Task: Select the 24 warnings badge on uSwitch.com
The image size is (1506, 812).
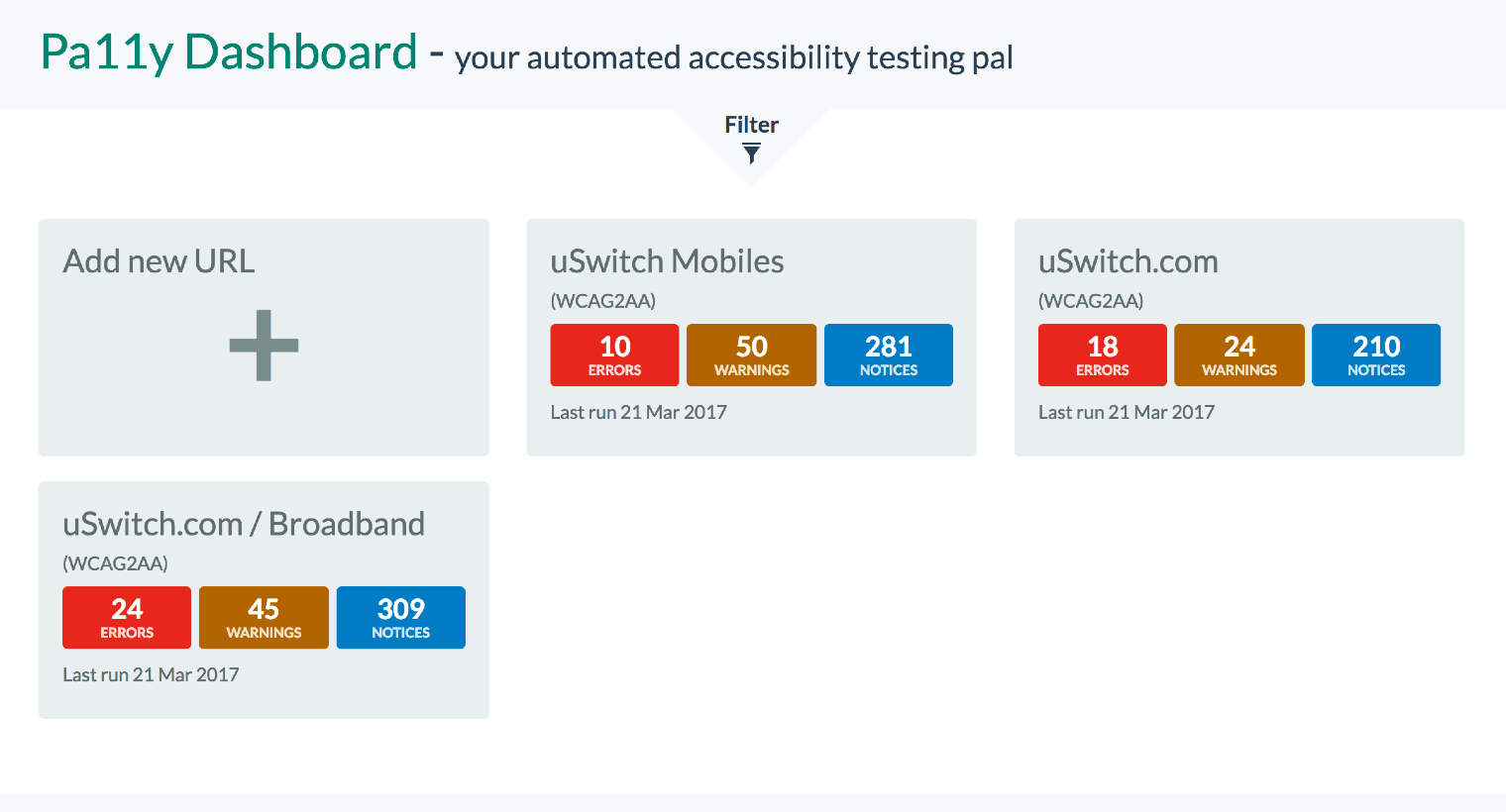Action: (1238, 355)
